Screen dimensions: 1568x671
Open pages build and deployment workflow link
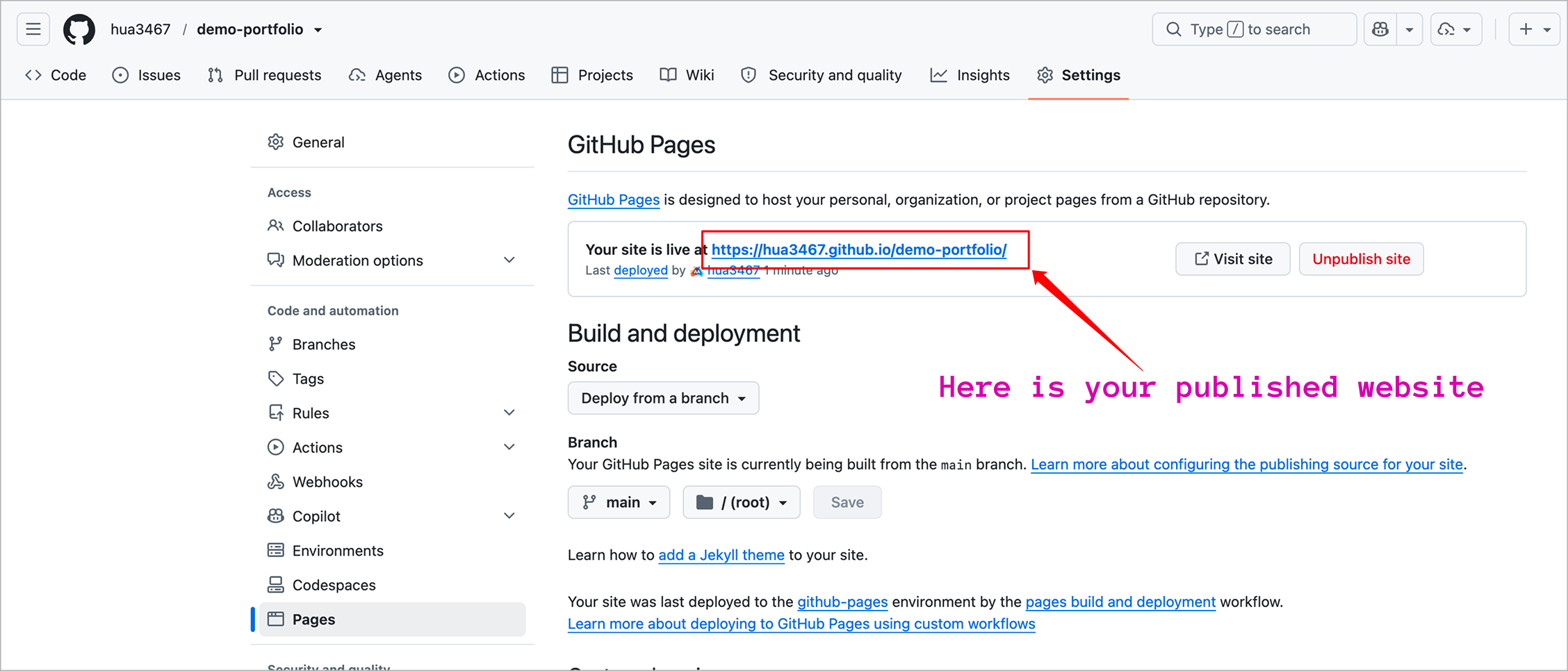[x=1120, y=602]
